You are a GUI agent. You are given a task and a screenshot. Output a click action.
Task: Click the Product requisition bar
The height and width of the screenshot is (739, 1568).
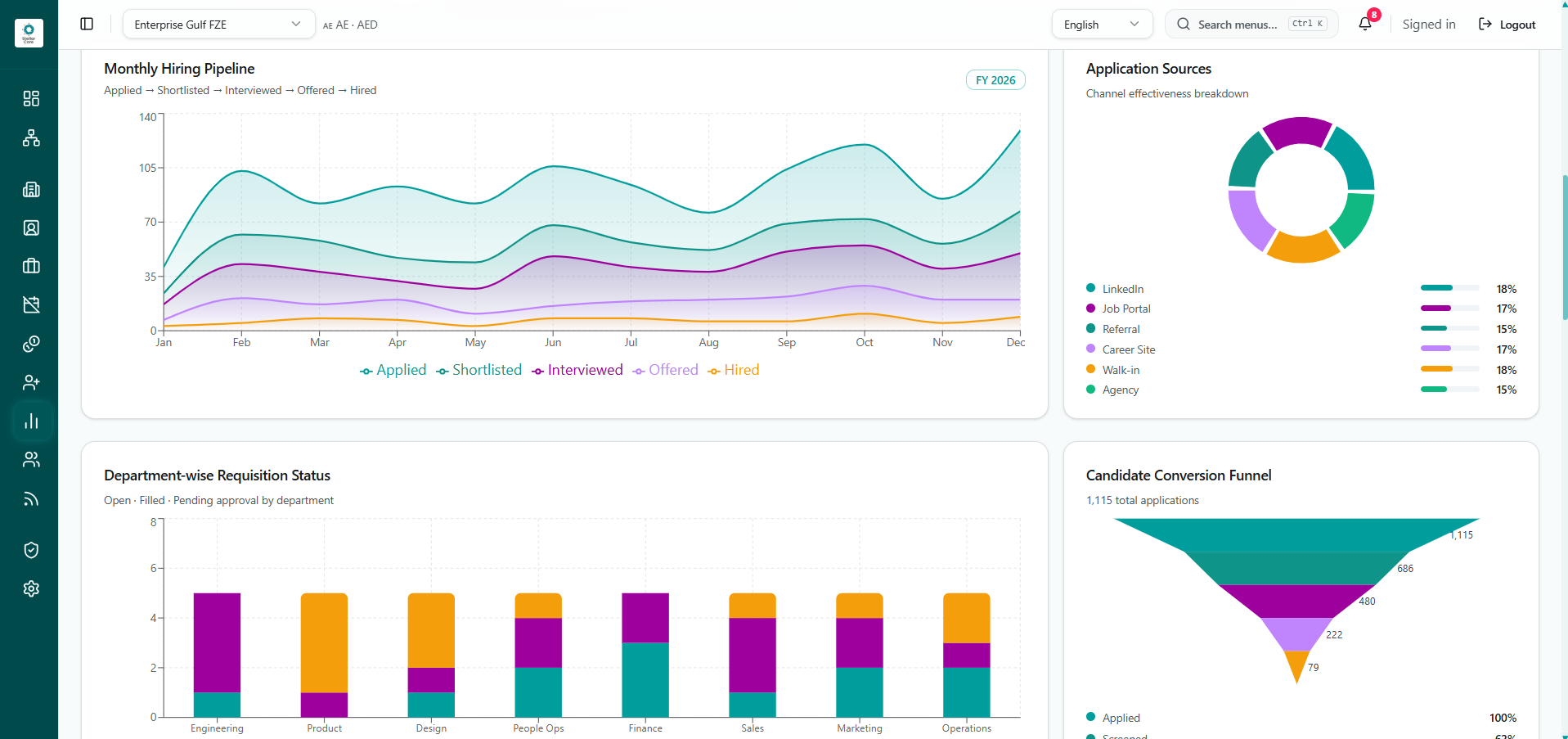[324, 655]
